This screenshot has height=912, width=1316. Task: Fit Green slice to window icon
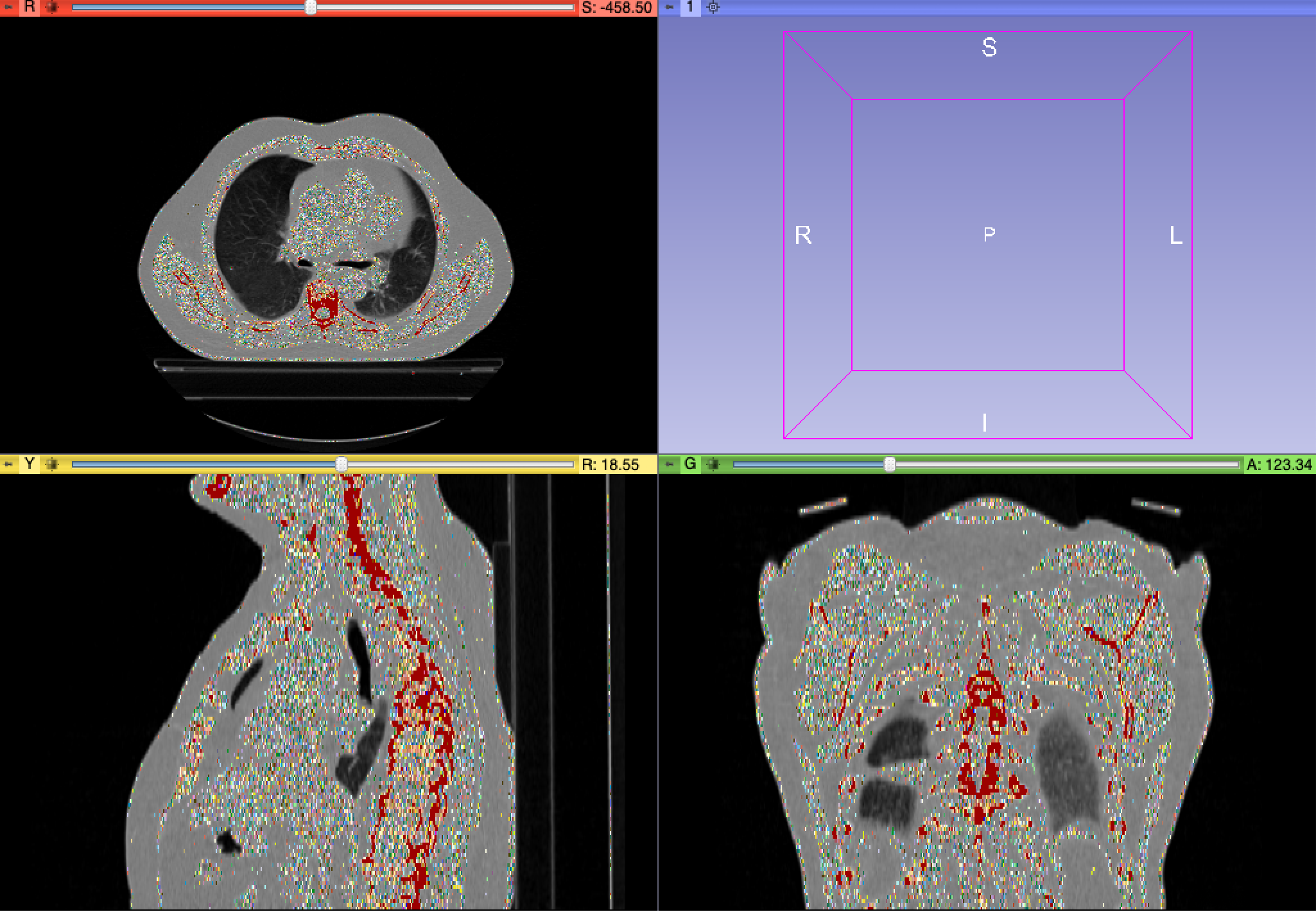point(713,464)
